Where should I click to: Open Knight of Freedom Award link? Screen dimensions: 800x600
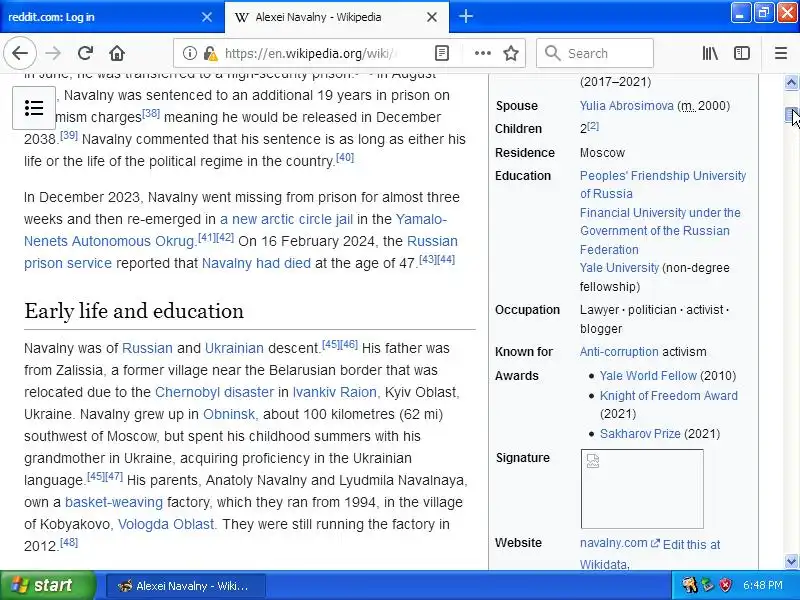tap(668, 395)
